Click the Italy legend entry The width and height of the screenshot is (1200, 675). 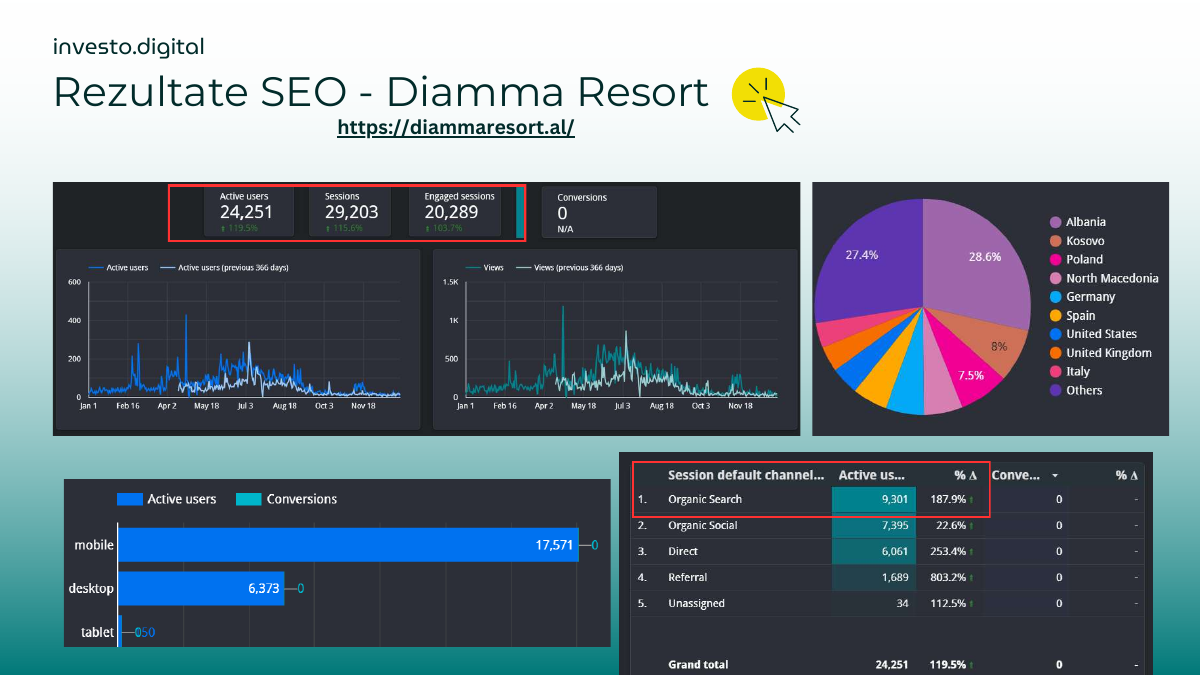tap(1070, 371)
